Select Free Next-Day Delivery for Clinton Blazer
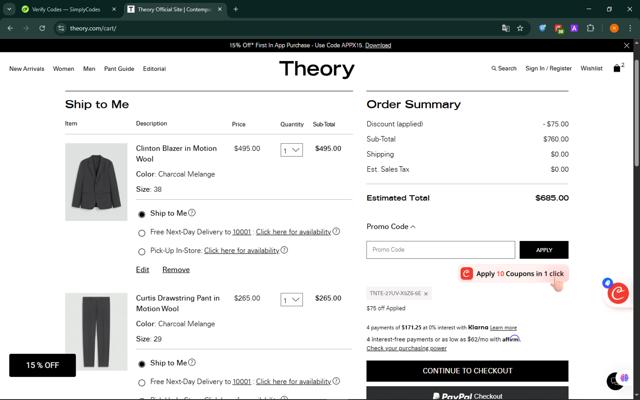 (x=142, y=233)
